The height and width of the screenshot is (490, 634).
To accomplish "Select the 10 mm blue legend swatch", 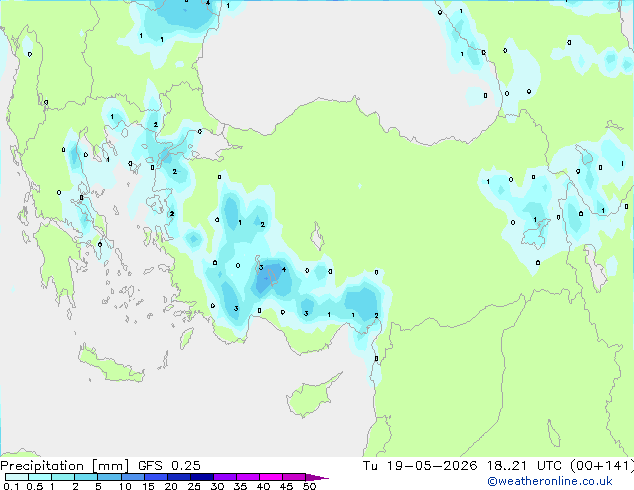I will [133, 477].
